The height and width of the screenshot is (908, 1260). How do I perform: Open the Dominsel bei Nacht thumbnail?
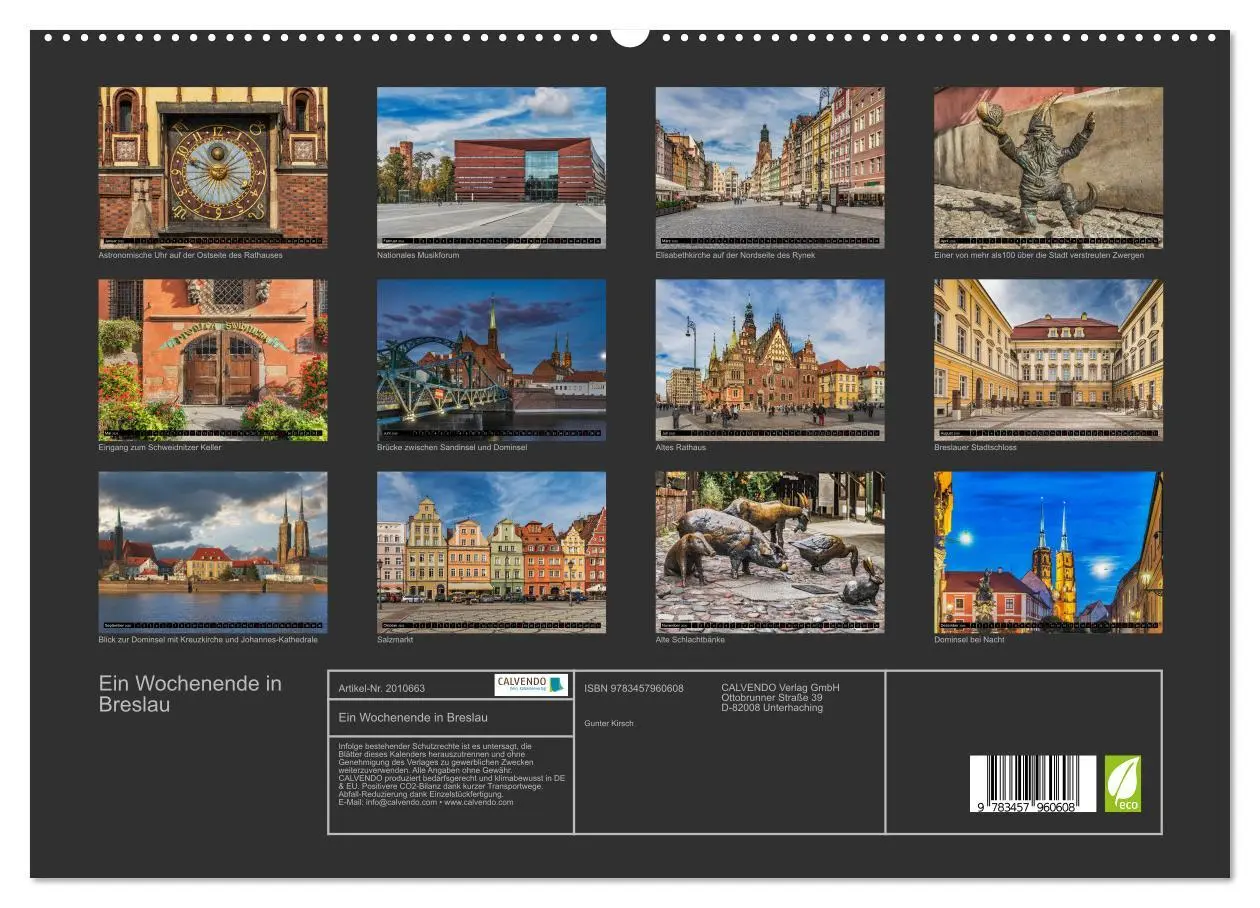1047,550
